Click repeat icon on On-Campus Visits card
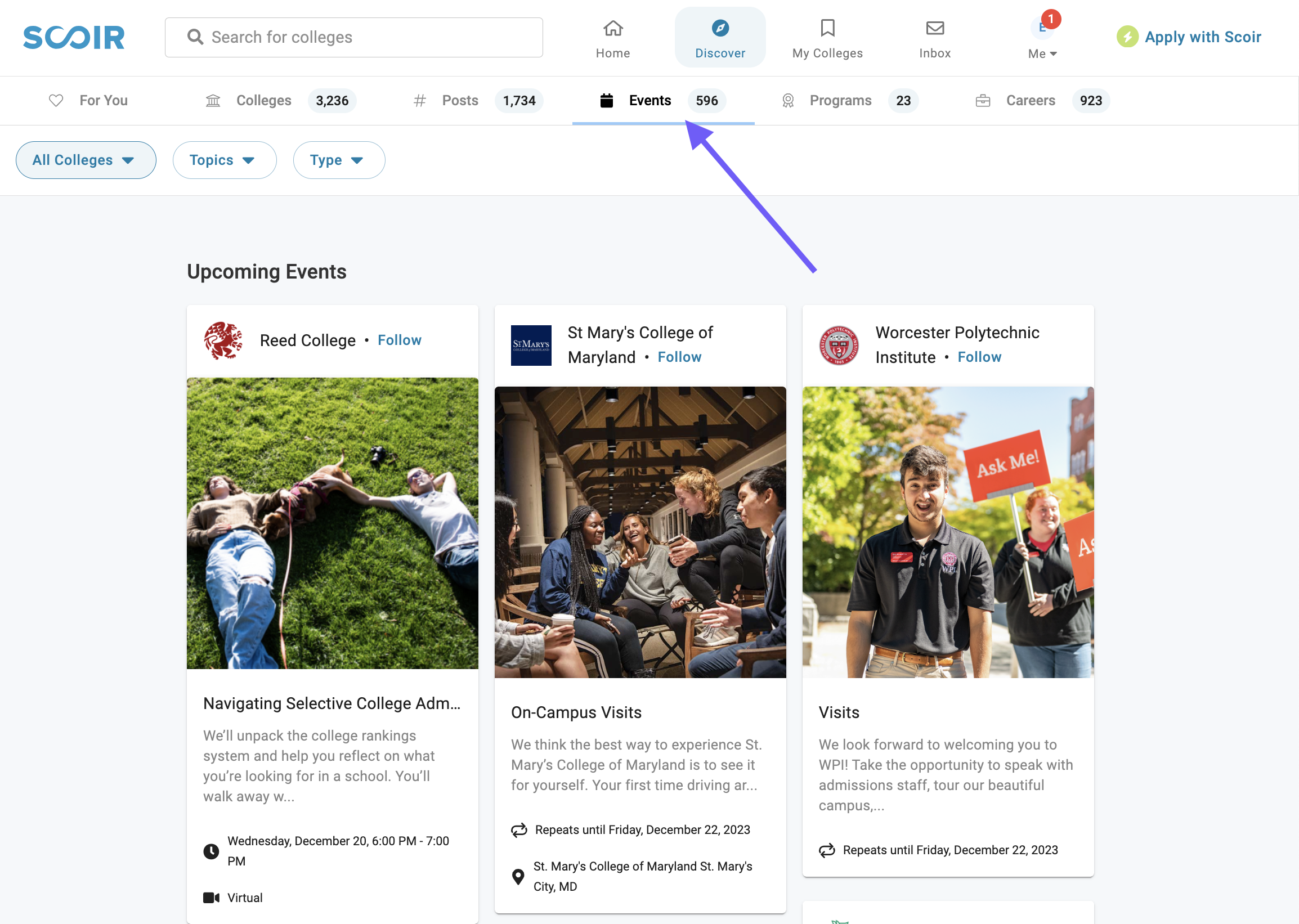 (x=519, y=829)
